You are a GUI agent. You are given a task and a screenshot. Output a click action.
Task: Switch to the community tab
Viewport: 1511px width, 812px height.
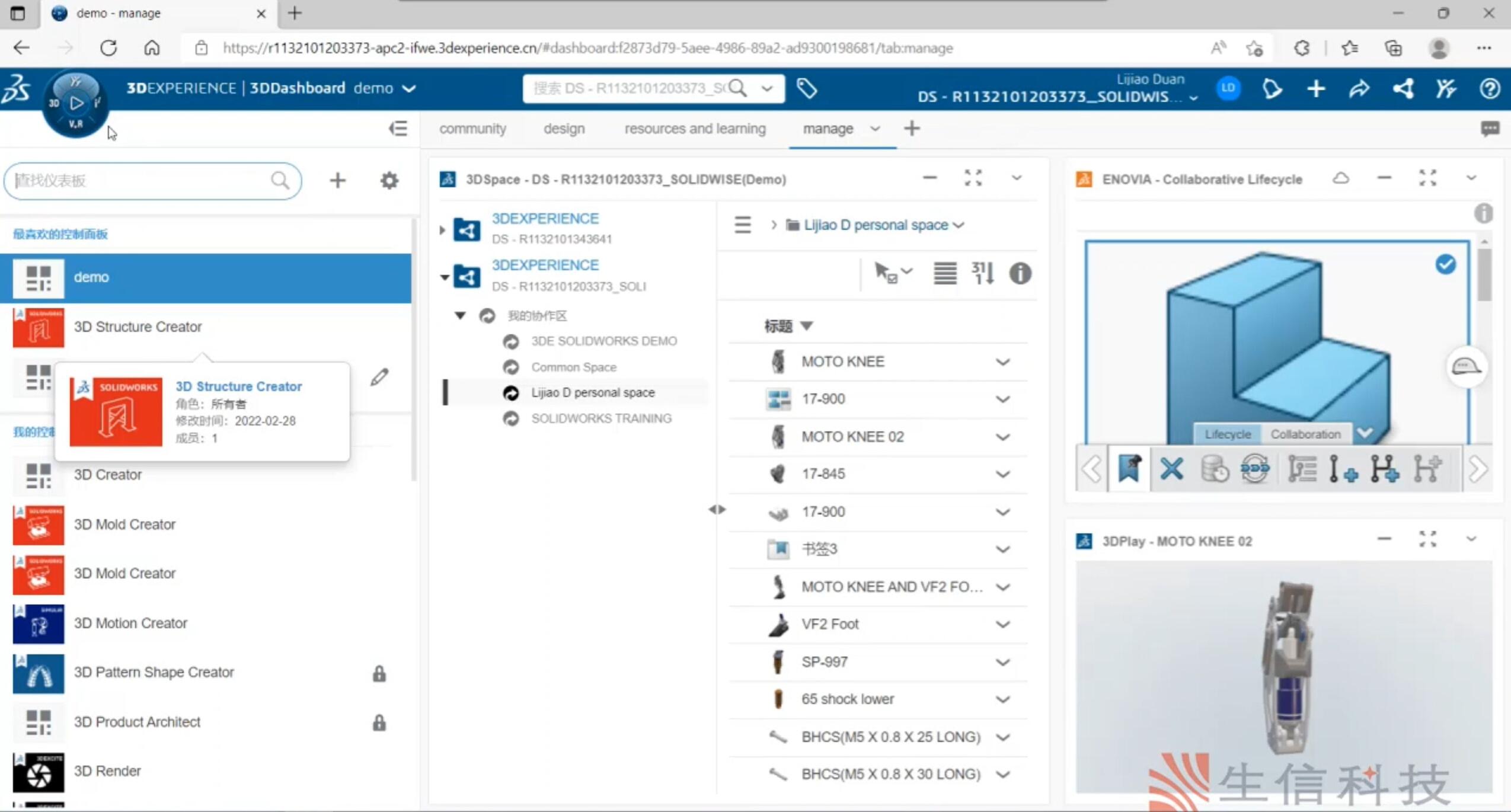(x=472, y=129)
